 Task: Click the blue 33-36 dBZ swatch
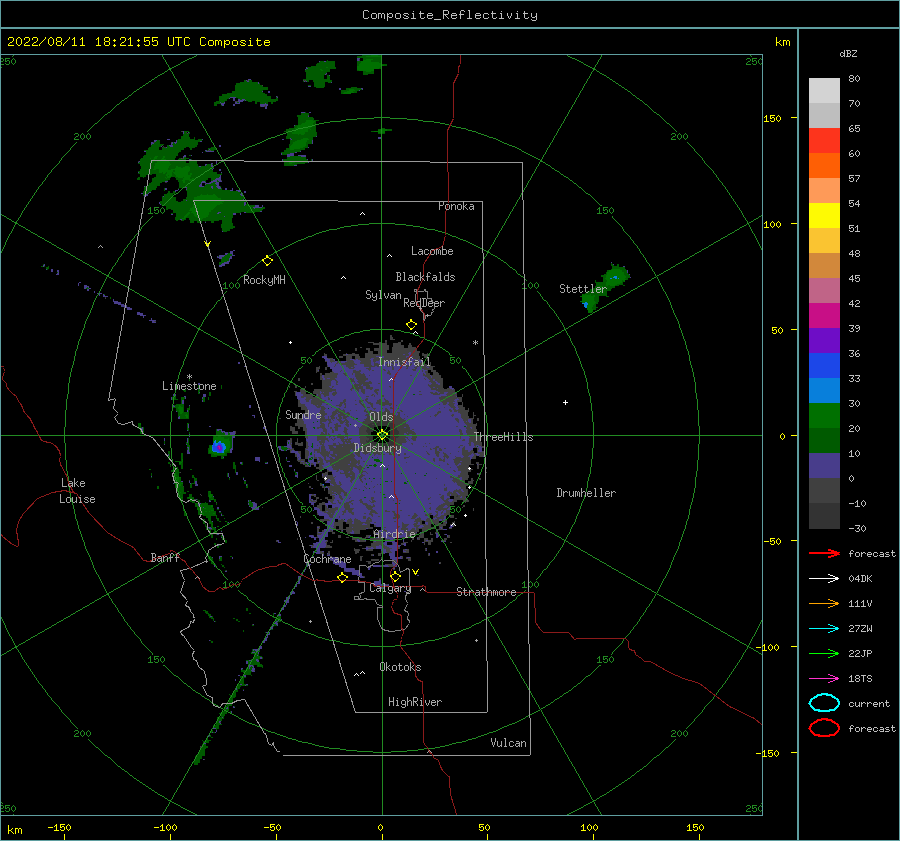pos(824,365)
